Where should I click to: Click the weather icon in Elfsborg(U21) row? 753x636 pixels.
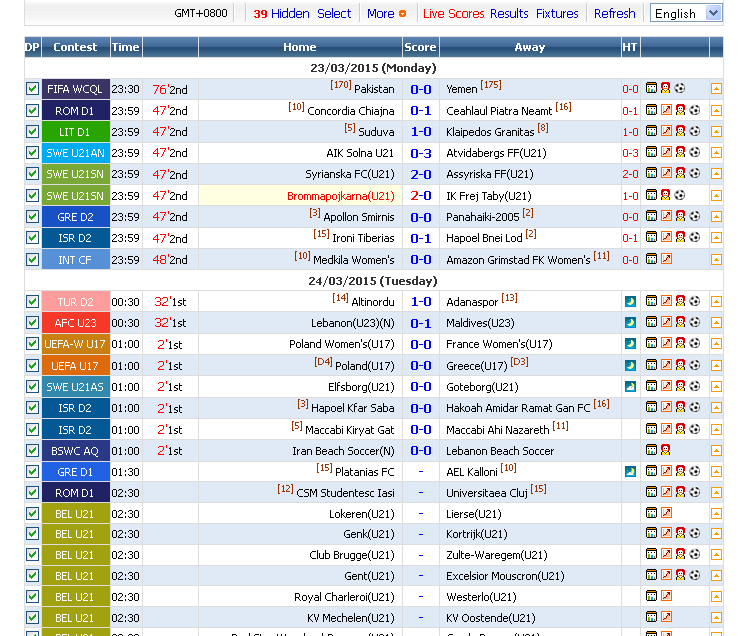pyautogui.click(x=630, y=386)
